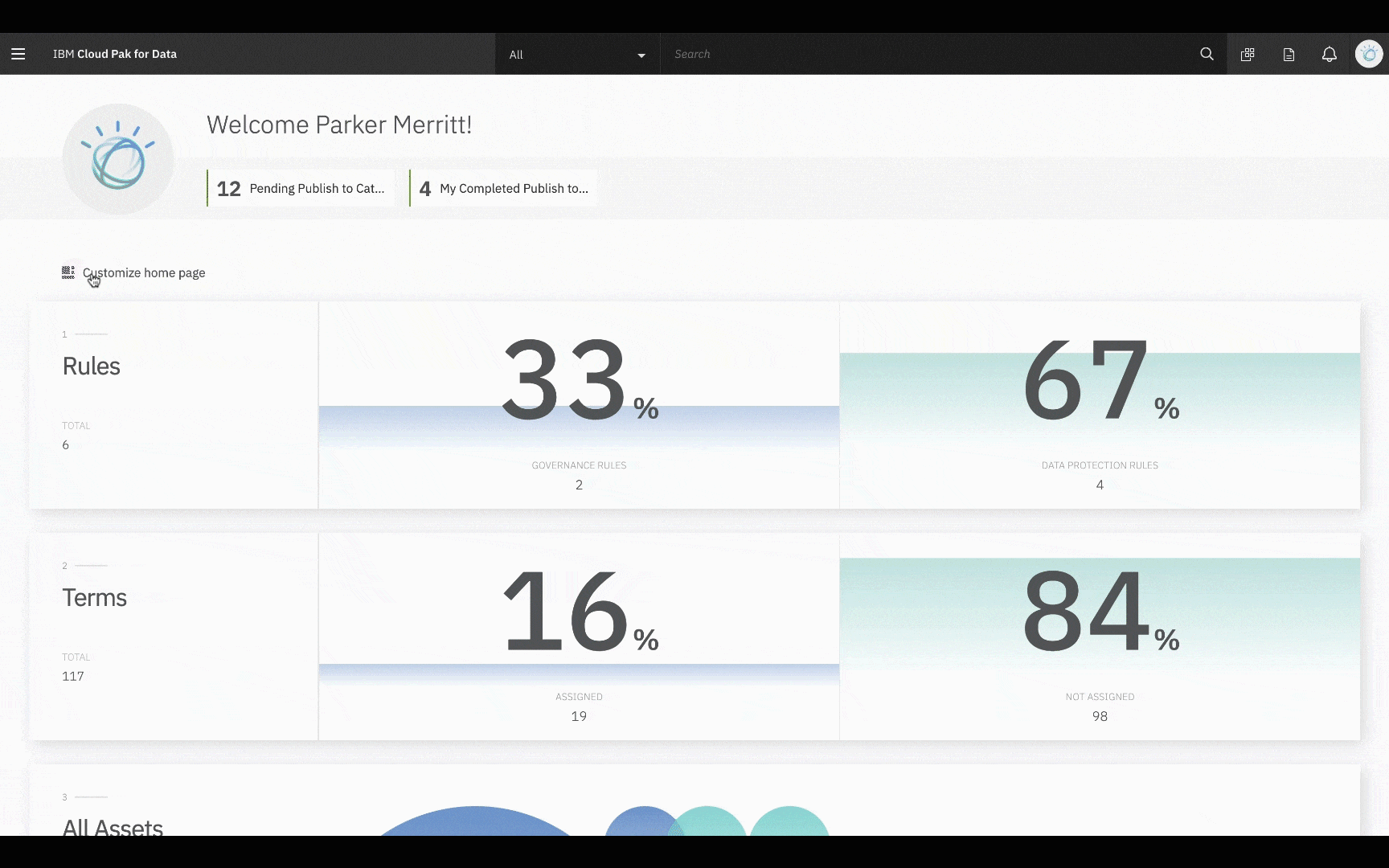Open 12 Pending Publish to Catalog tasks

click(301, 188)
